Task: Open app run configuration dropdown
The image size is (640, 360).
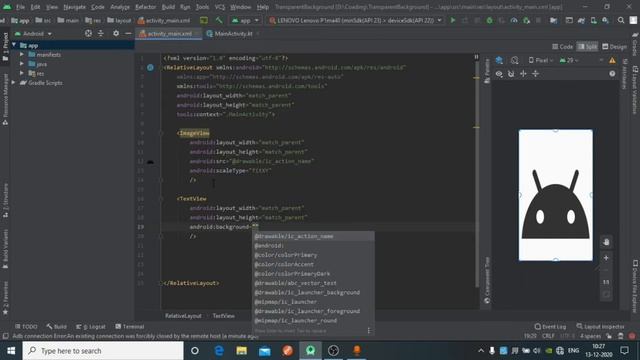Action: pos(245,20)
